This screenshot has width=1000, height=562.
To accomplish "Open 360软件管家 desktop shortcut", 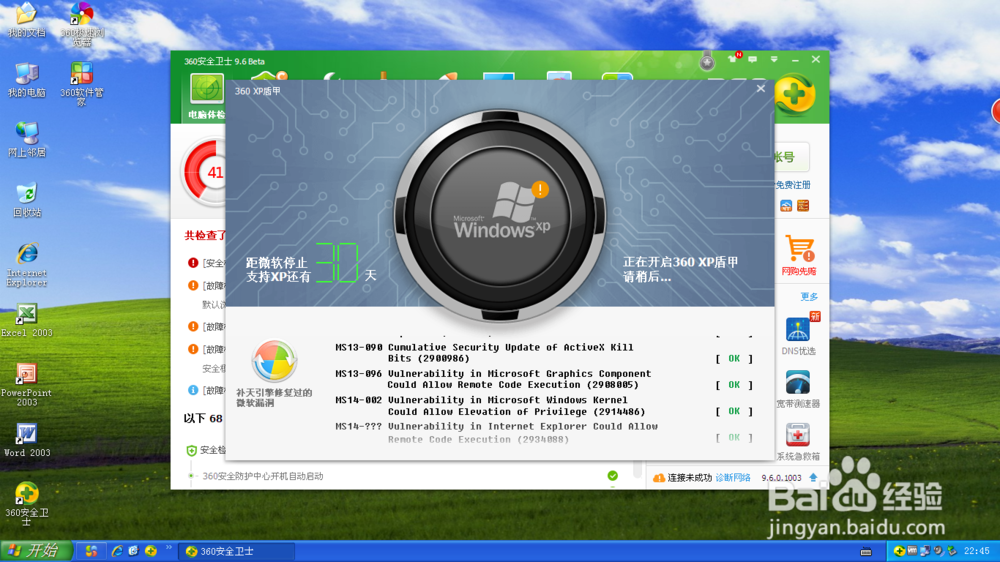I will point(82,83).
